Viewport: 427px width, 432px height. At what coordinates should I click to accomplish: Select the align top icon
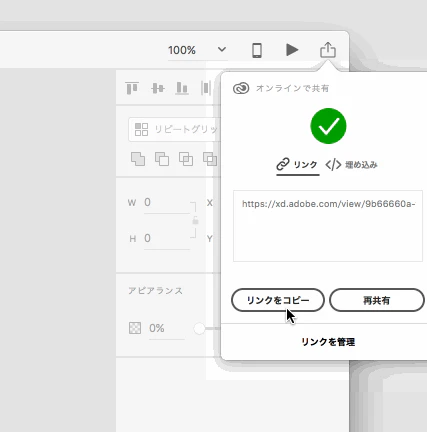132,88
